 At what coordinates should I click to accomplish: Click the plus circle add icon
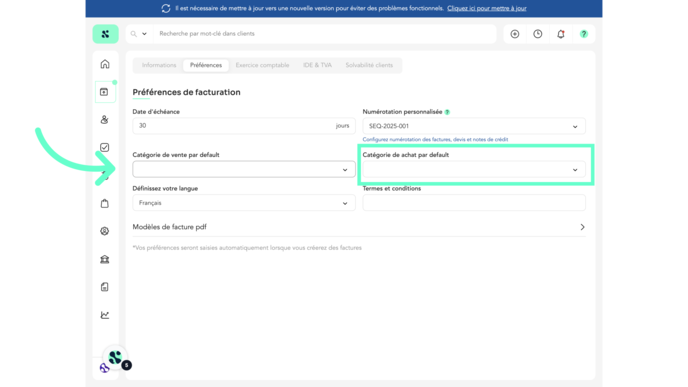pyautogui.click(x=515, y=34)
